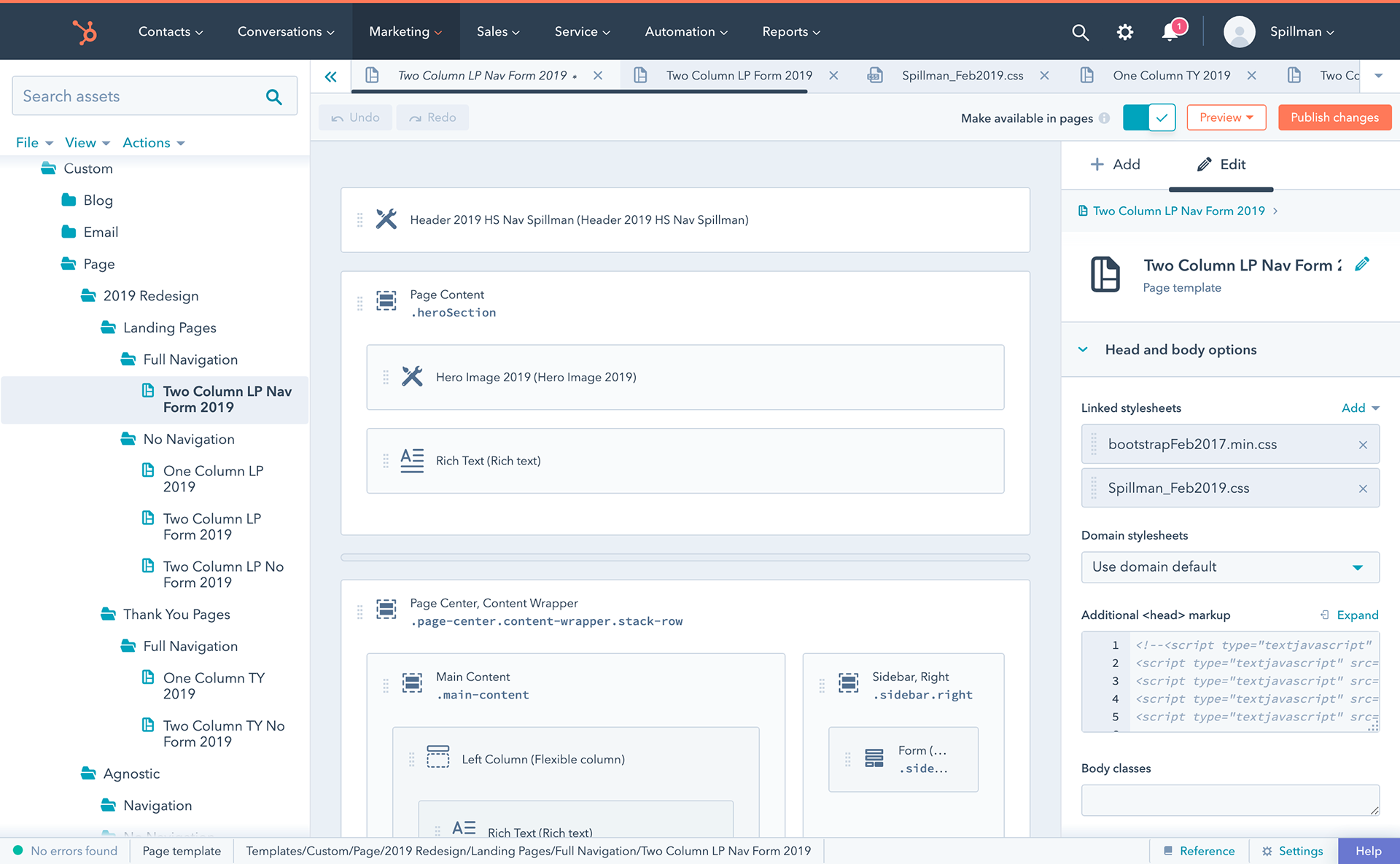Open Preview dropdown button
Image resolution: width=1400 pixels, height=864 pixels.
tap(1226, 117)
